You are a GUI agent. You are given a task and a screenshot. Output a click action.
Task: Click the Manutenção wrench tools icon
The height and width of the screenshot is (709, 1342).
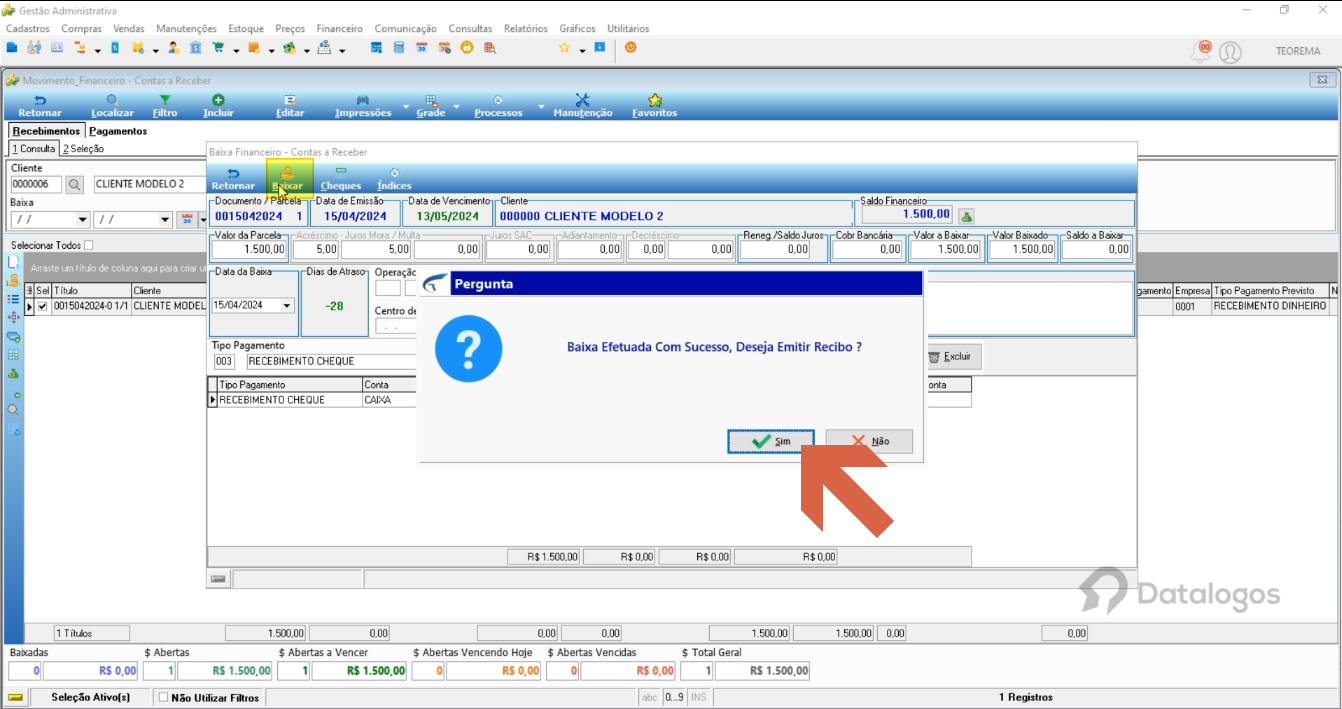(x=583, y=100)
